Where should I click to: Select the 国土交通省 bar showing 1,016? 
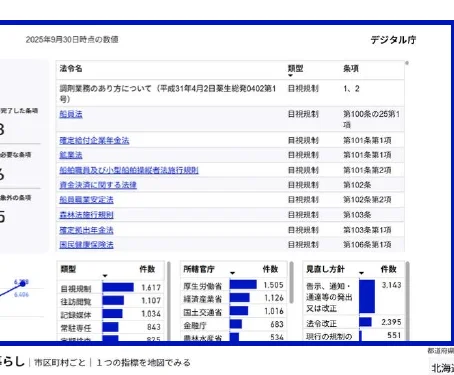coord(239,311)
